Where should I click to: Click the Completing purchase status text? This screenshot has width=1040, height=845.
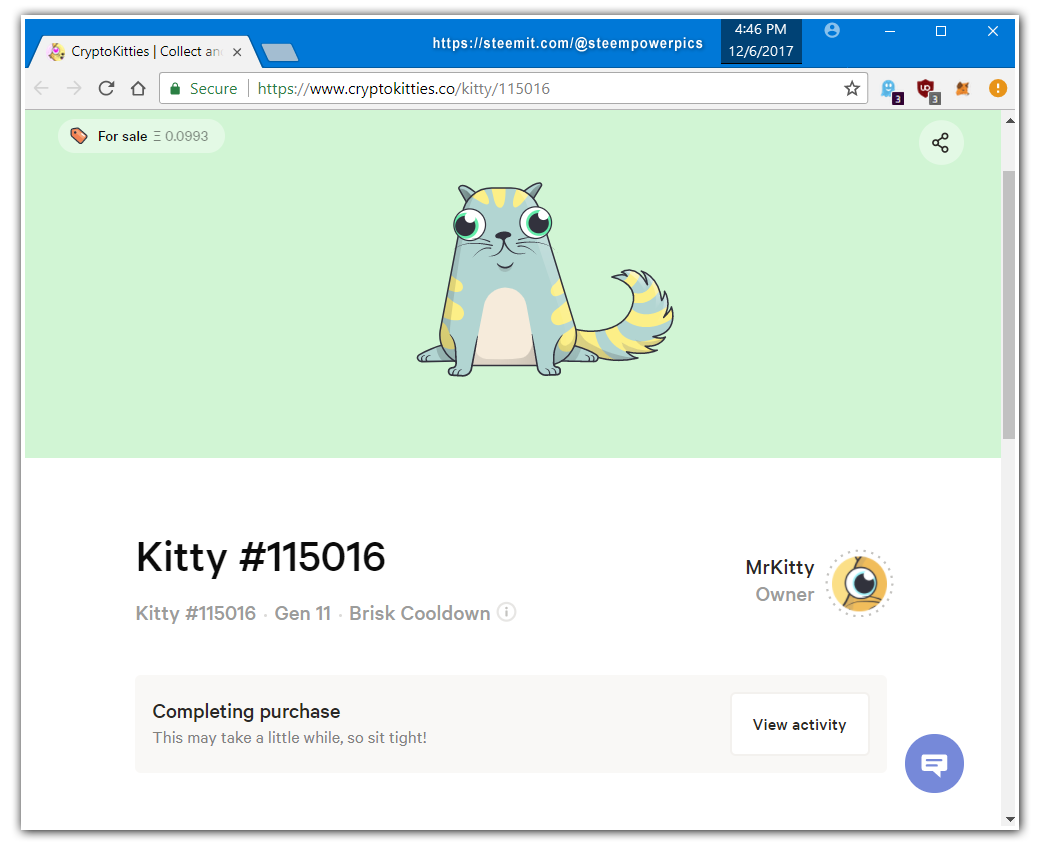[246, 711]
